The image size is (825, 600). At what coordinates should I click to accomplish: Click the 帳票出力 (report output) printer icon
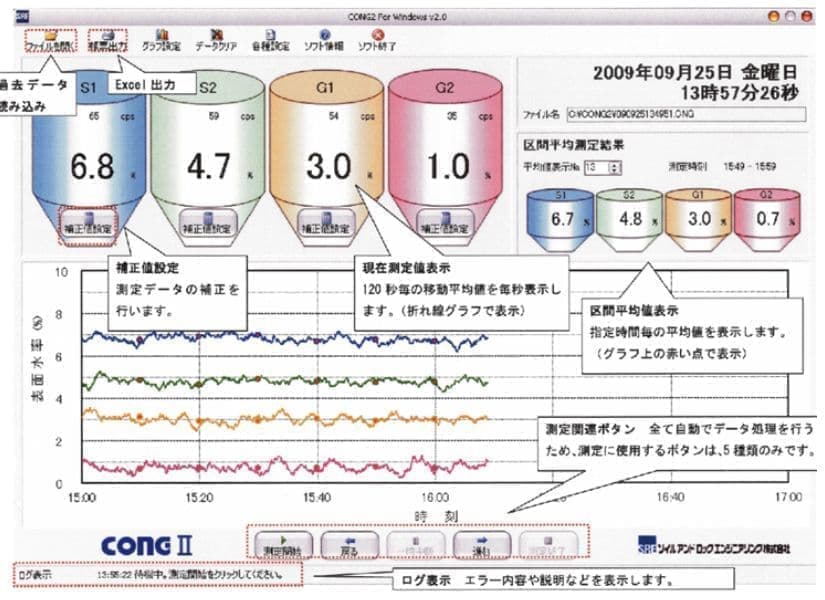coord(107,40)
